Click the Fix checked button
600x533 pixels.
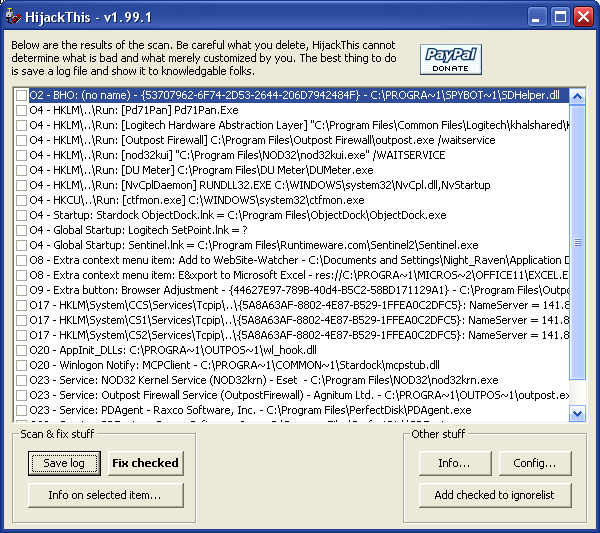coord(145,463)
